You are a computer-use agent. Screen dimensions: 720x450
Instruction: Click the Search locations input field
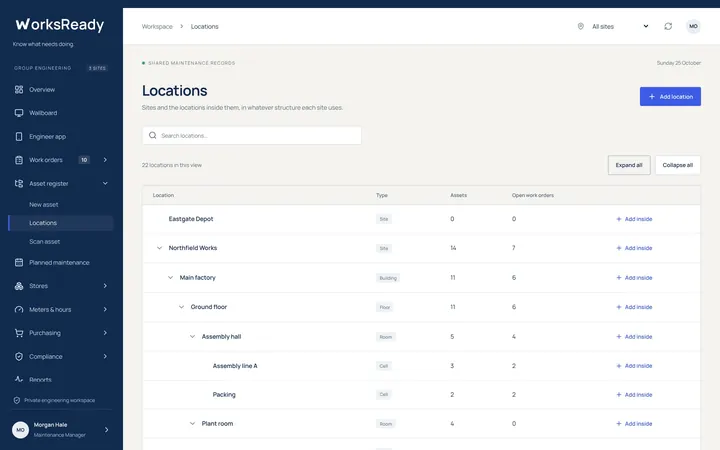click(x=252, y=135)
